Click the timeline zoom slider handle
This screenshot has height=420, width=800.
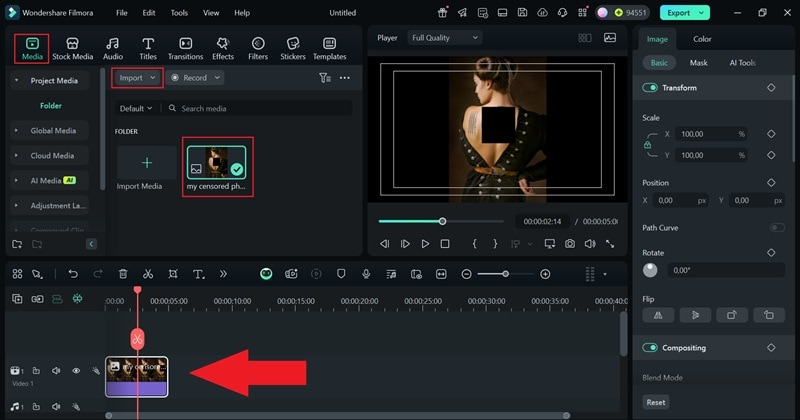click(505, 274)
